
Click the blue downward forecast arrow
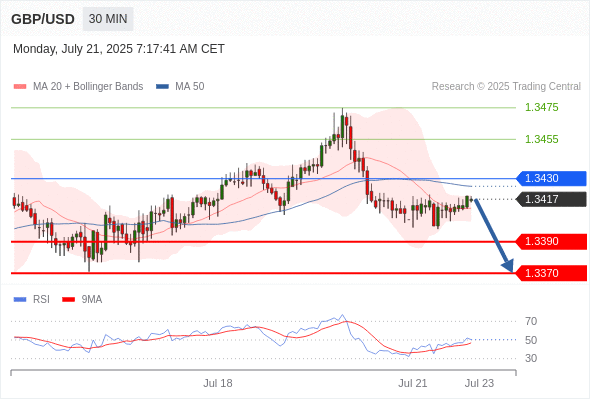(494, 235)
